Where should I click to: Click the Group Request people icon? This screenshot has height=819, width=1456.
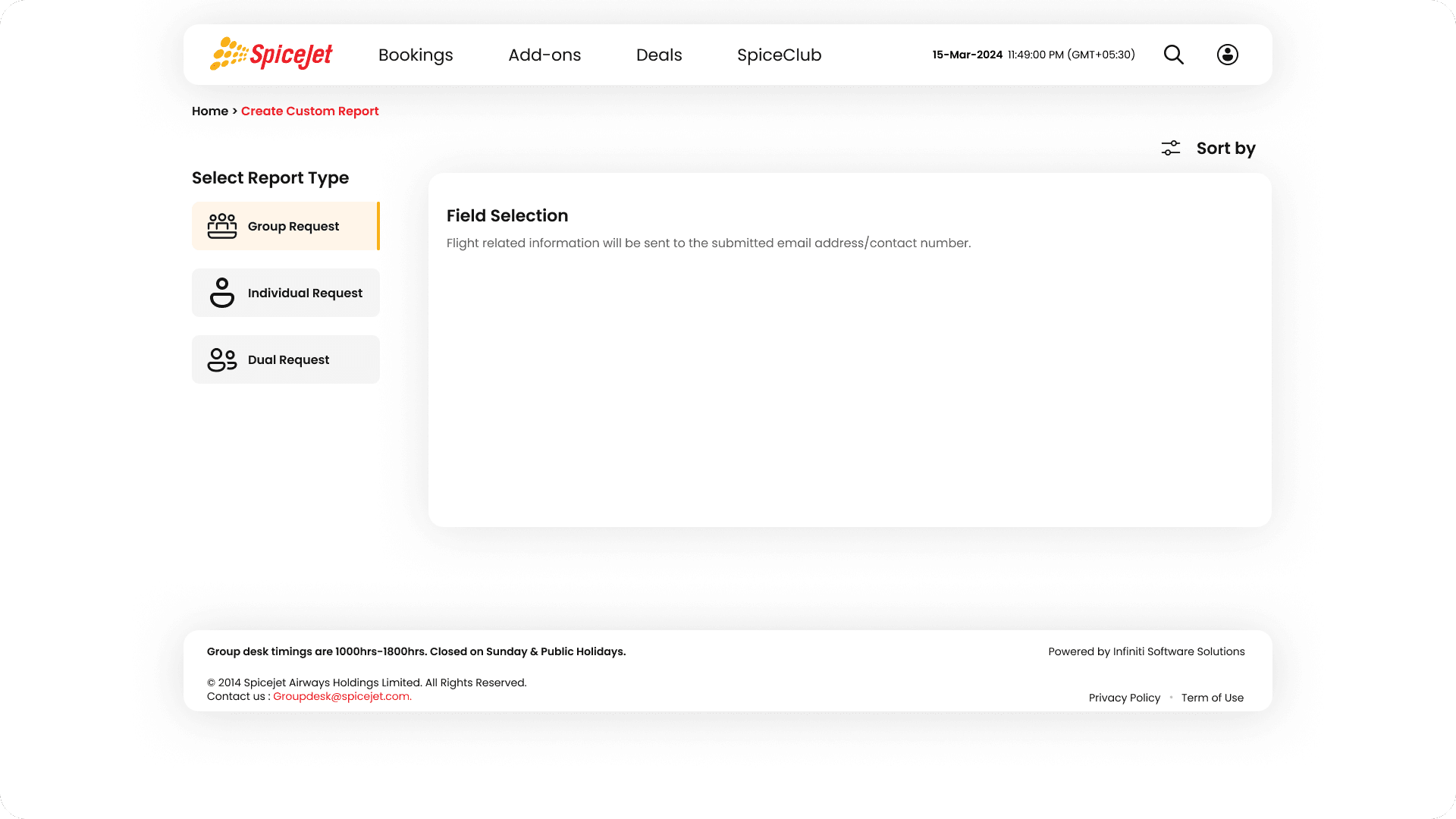222,226
